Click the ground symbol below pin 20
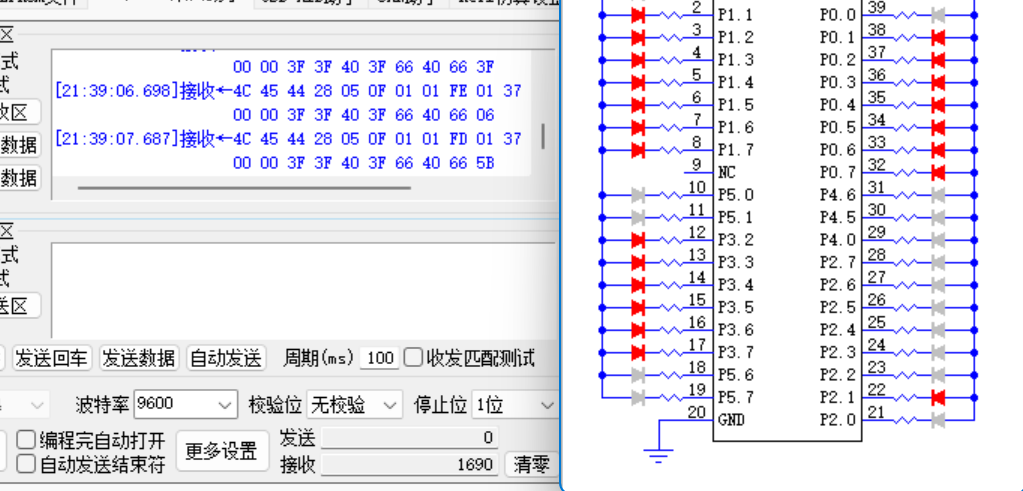This screenshot has height=491, width=1023. pyautogui.click(x=659, y=455)
